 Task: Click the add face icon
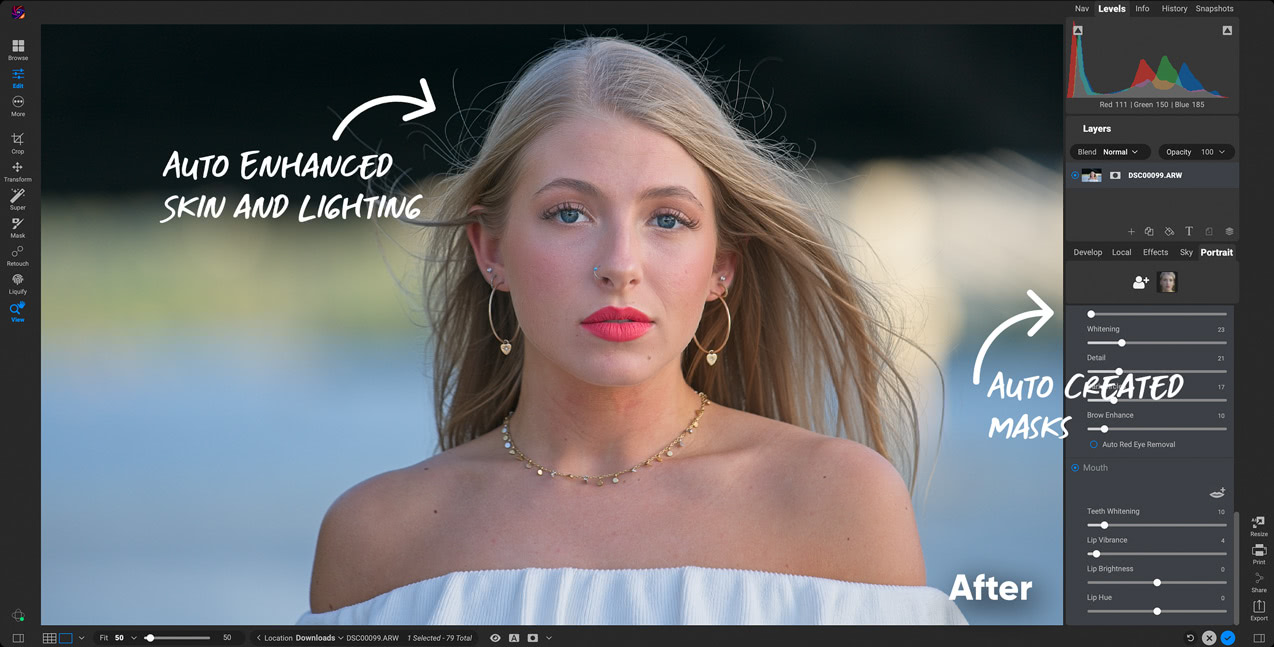pos(1140,283)
